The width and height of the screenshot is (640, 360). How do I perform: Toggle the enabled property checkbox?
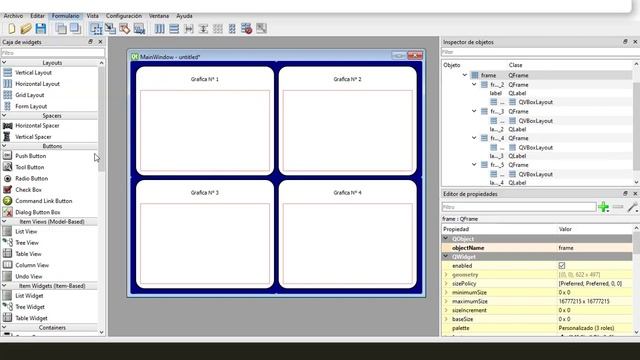click(x=562, y=266)
